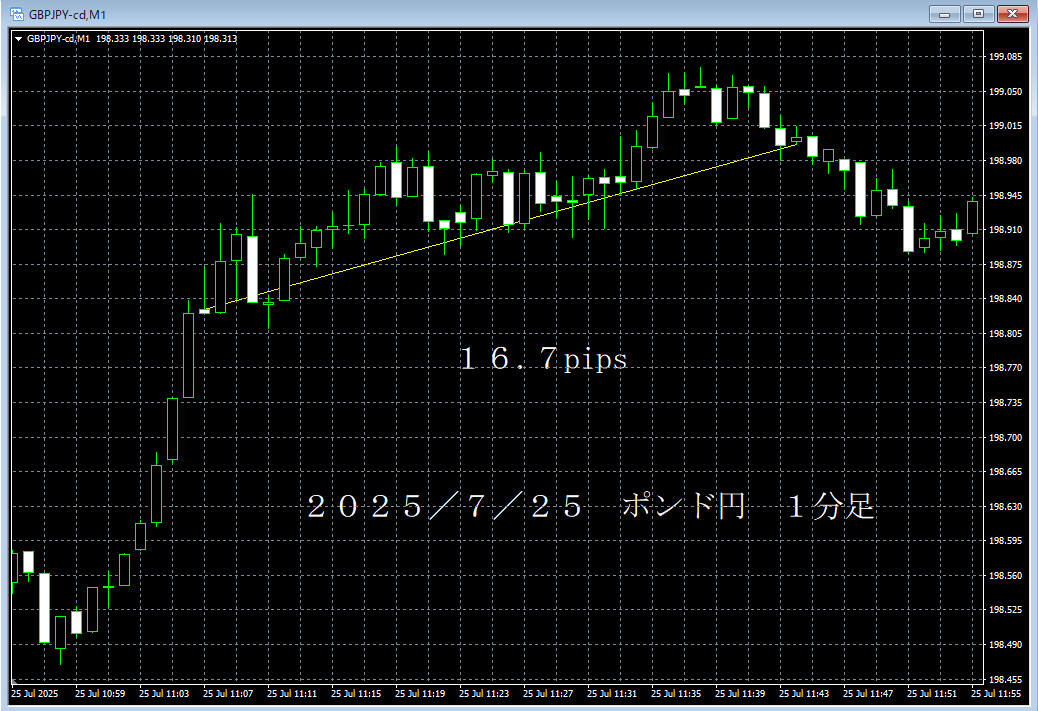Click the 25 Jul 11:15 time label
Viewport: 1038px width, 711px height.
(x=356, y=694)
